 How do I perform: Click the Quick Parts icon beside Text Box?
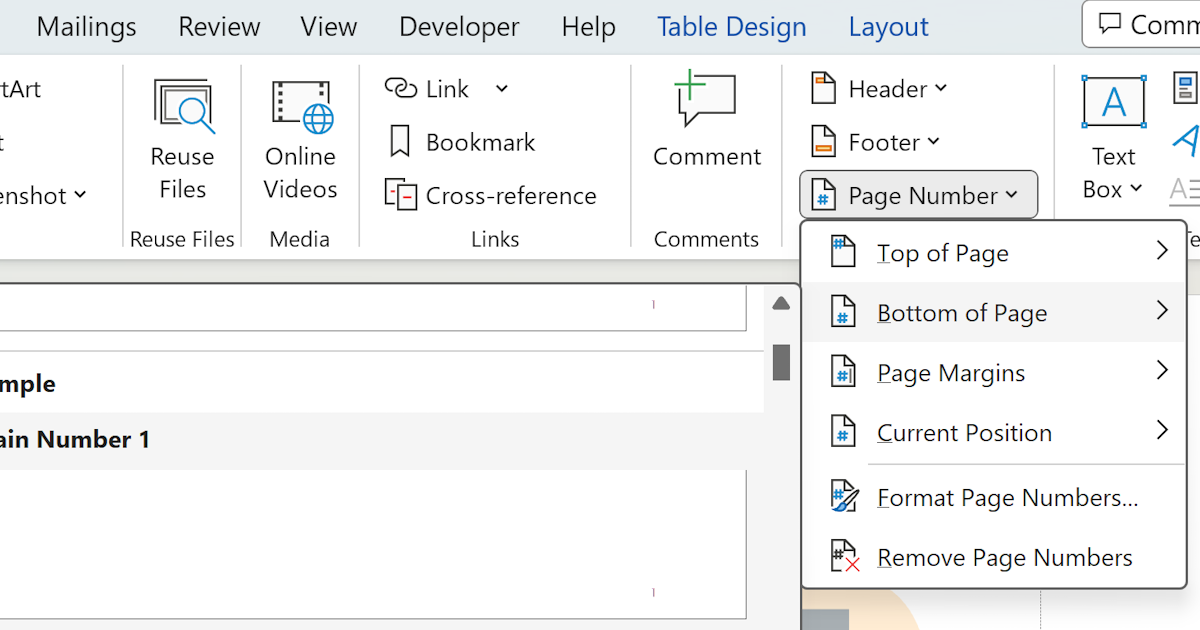[x=1186, y=88]
